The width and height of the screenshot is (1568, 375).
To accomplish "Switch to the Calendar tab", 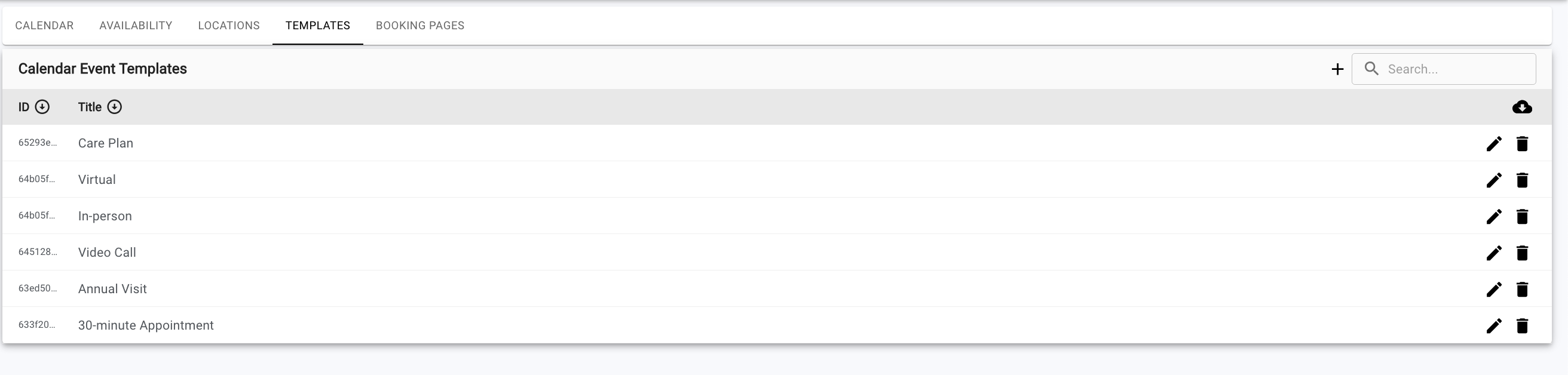I will click(44, 26).
